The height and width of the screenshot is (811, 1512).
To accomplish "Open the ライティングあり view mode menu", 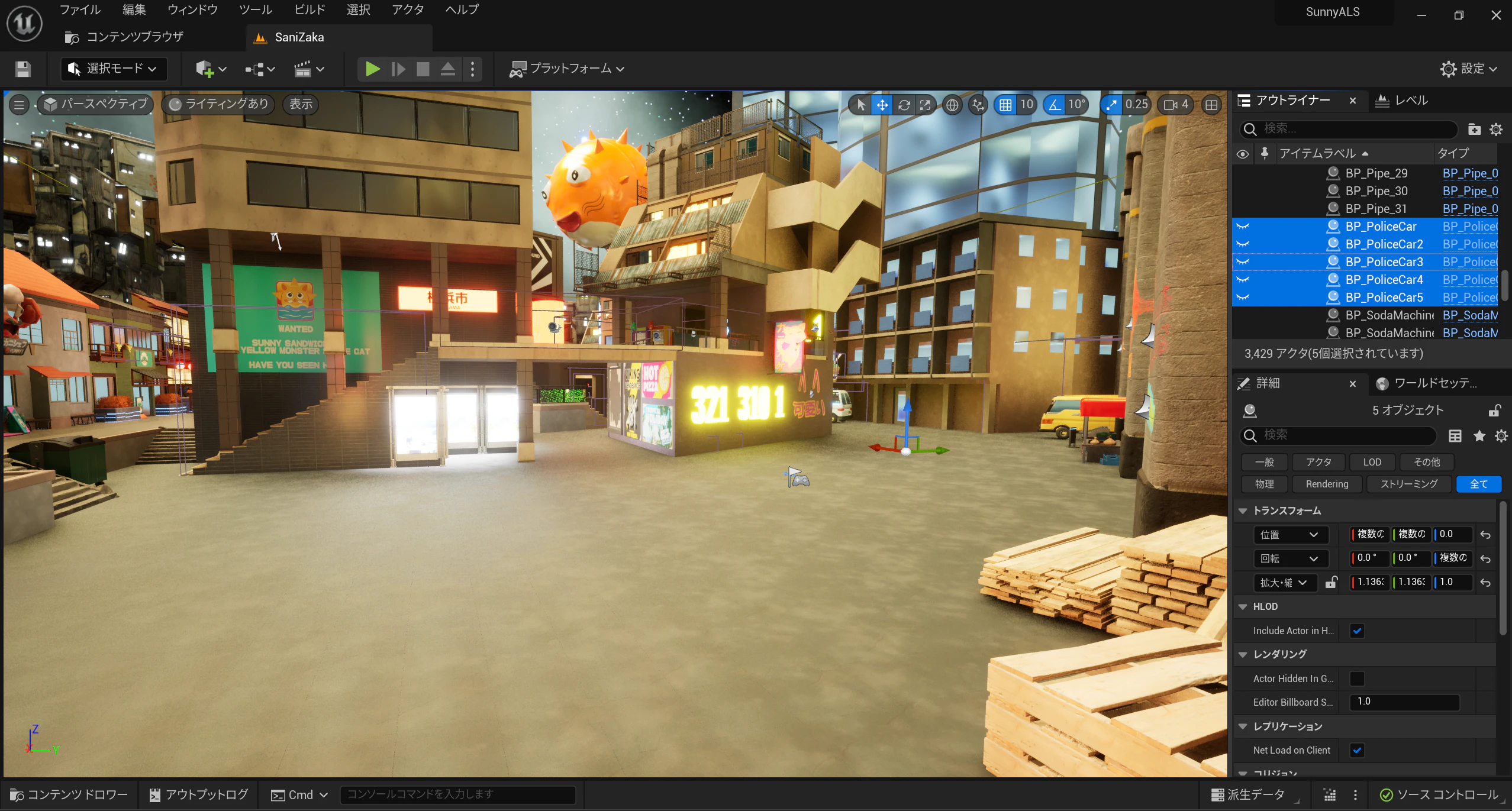I will click(218, 104).
